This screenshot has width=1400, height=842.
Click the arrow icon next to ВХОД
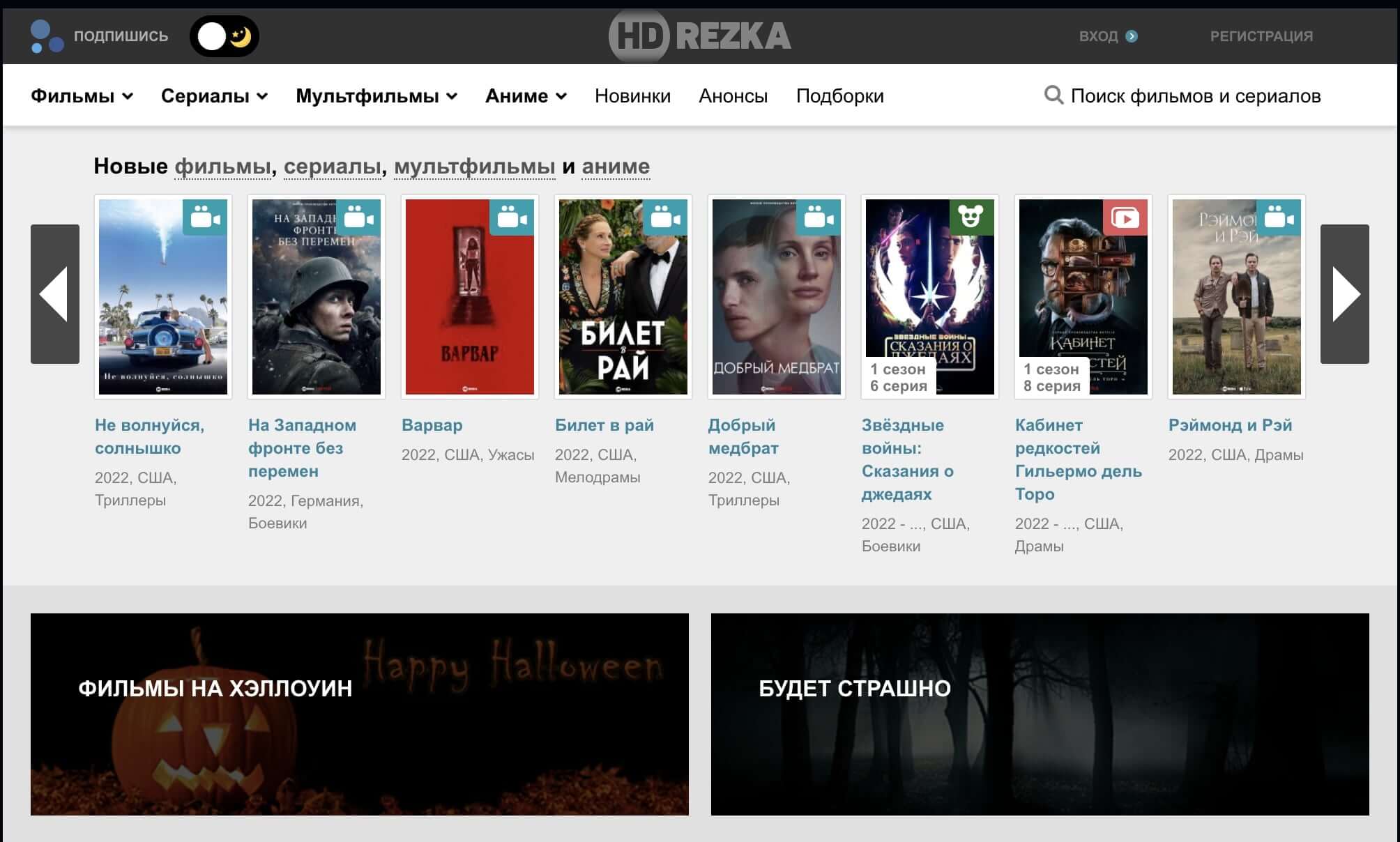[1133, 36]
